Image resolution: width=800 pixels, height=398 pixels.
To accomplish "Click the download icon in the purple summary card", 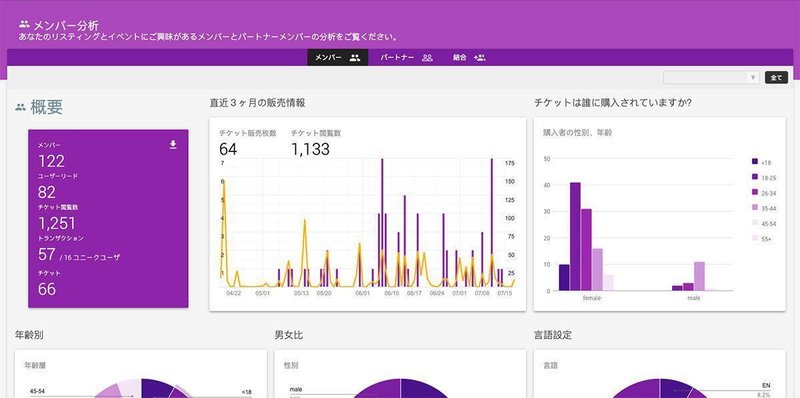I will click(173, 145).
